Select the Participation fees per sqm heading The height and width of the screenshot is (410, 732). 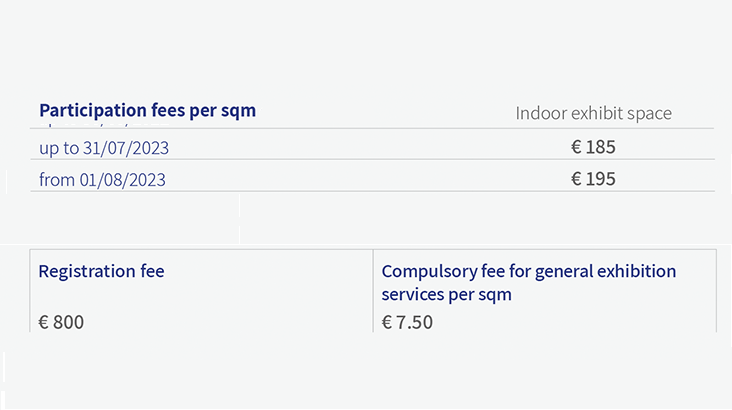pyautogui.click(x=148, y=111)
